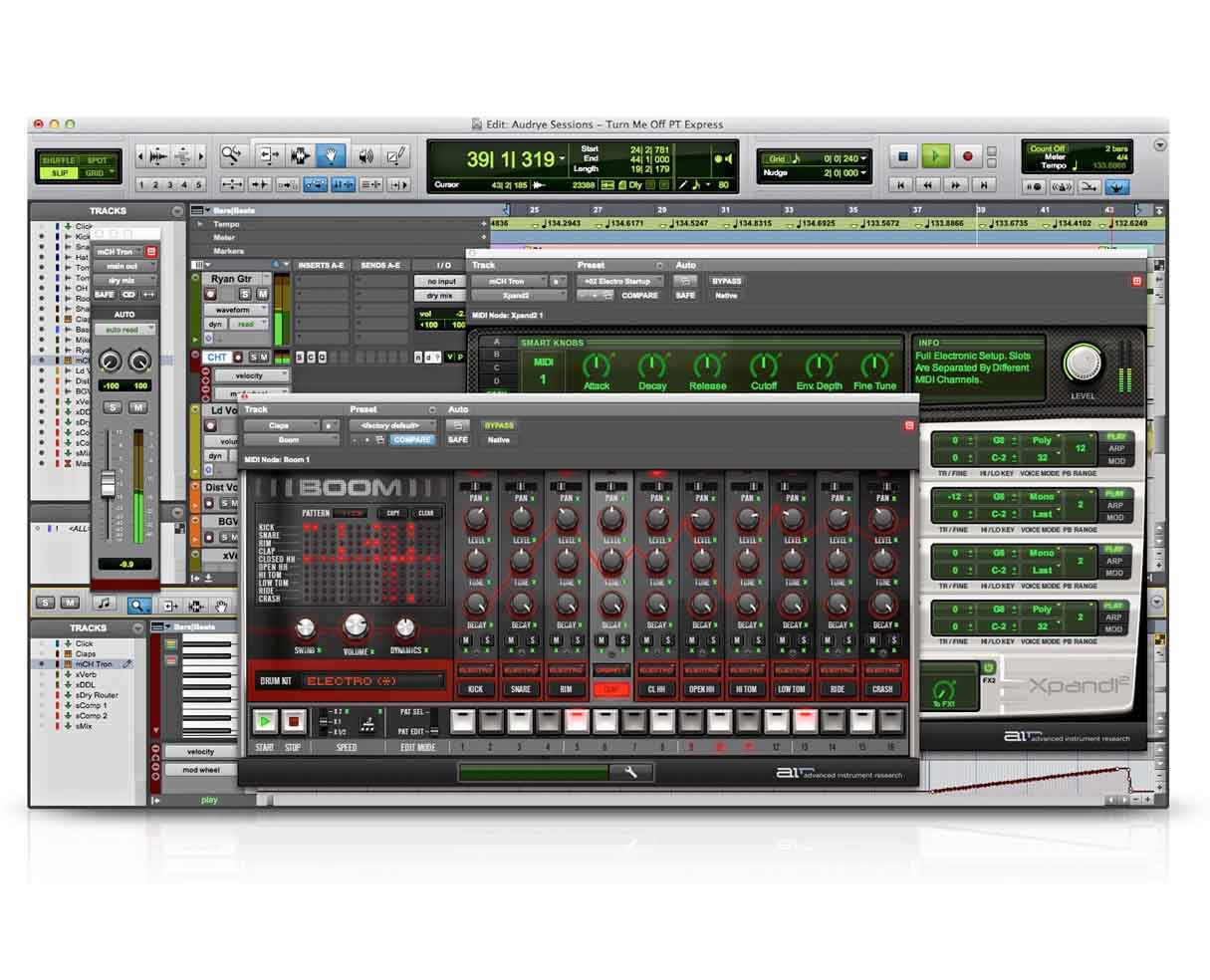Toggle SLIP edit mode
Screen dimensions: 1210x980
pyautogui.click(x=59, y=173)
